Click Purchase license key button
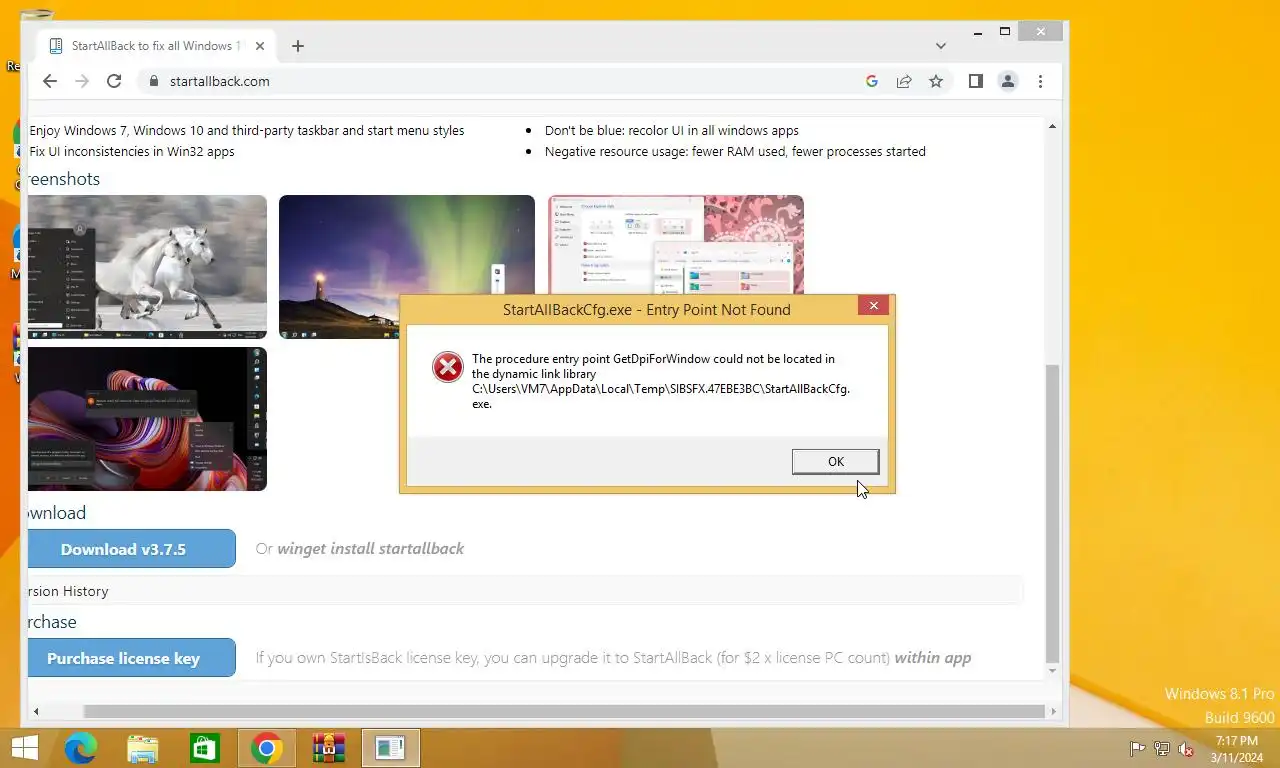The height and width of the screenshot is (768, 1280). [x=130, y=658]
